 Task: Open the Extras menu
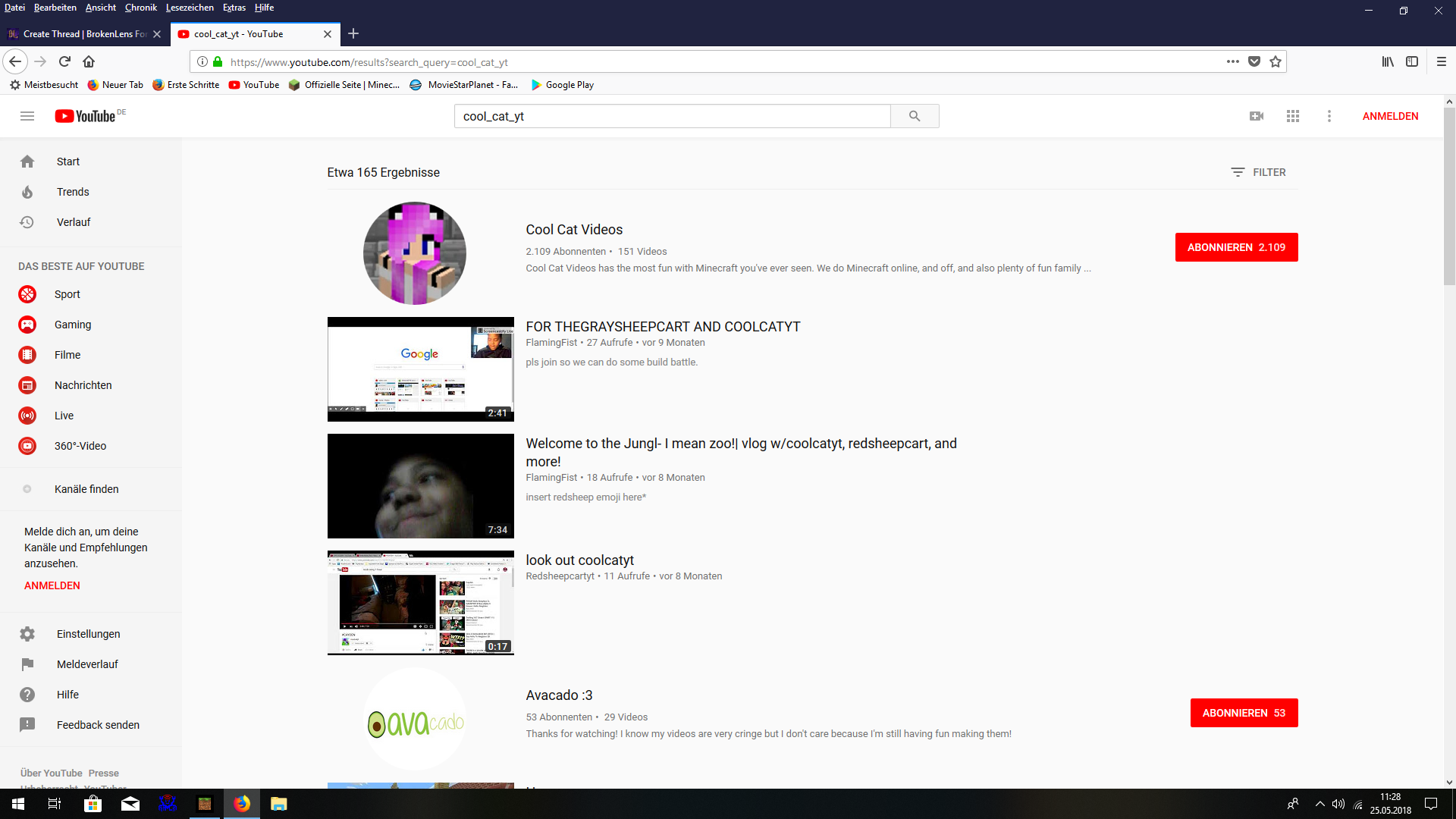234,8
